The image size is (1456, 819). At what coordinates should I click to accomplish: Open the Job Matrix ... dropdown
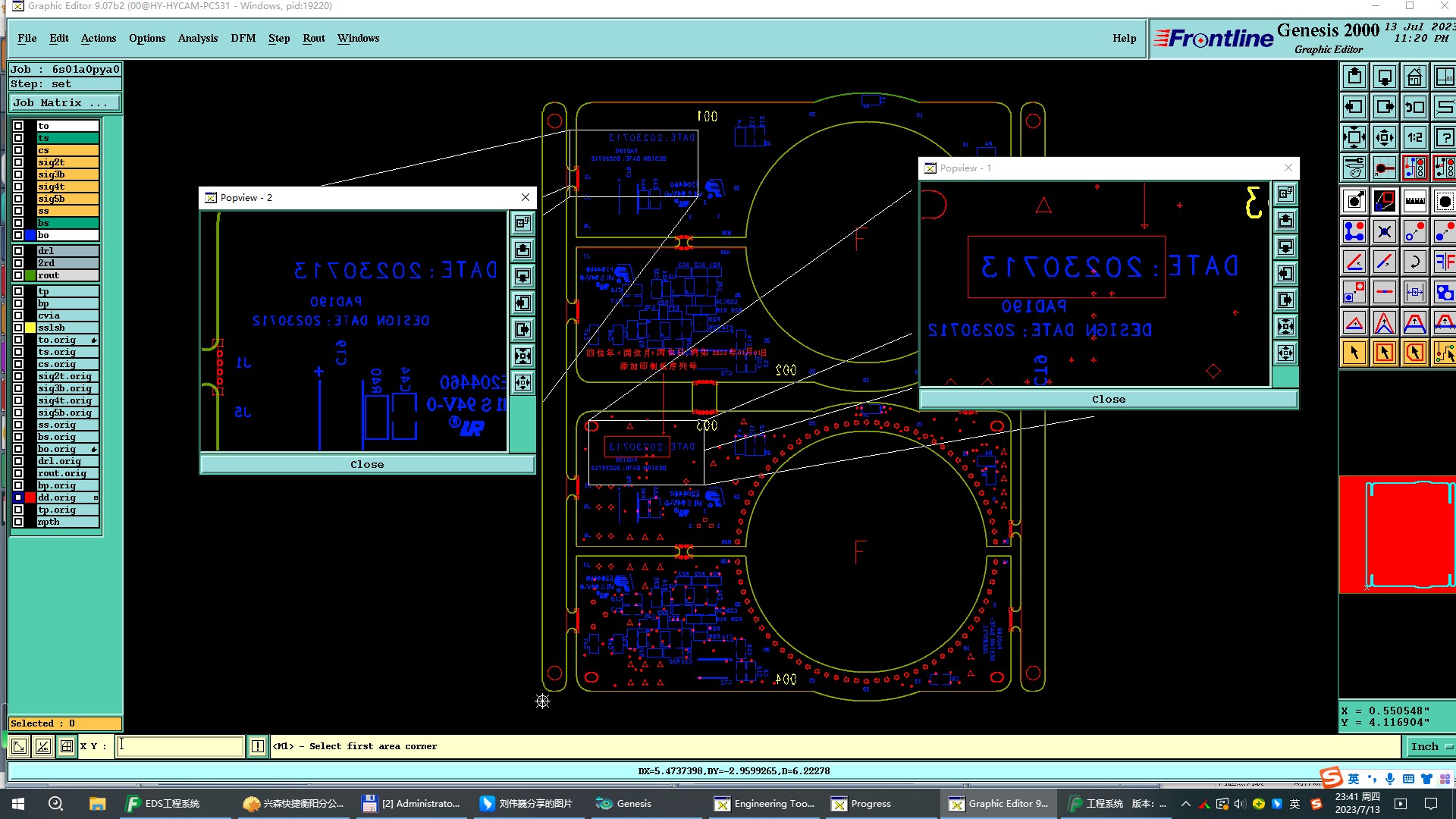click(x=64, y=103)
